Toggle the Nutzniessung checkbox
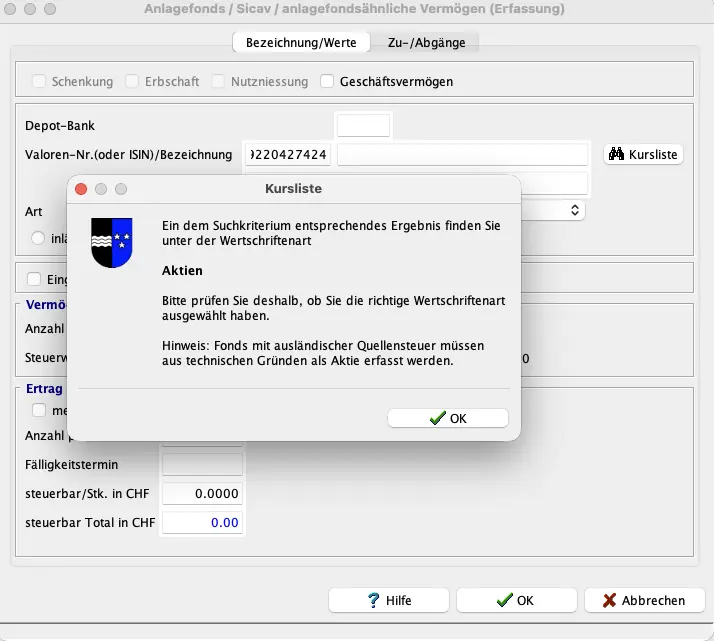The height and width of the screenshot is (641, 714). [218, 81]
